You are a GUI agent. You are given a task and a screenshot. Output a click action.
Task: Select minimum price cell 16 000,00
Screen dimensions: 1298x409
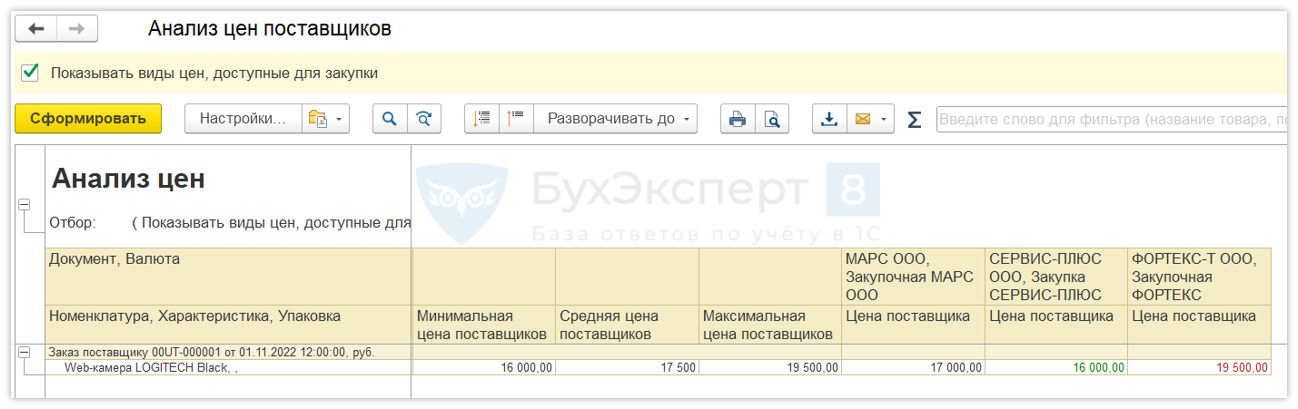point(484,367)
